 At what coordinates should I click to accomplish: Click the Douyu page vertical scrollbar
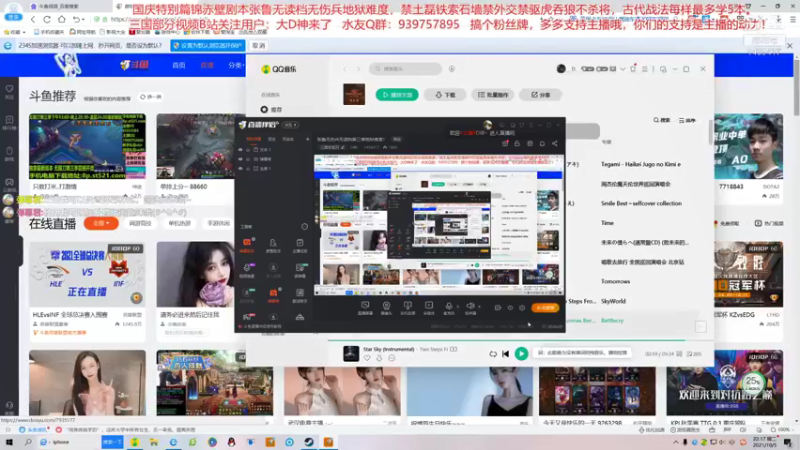tap(796, 87)
